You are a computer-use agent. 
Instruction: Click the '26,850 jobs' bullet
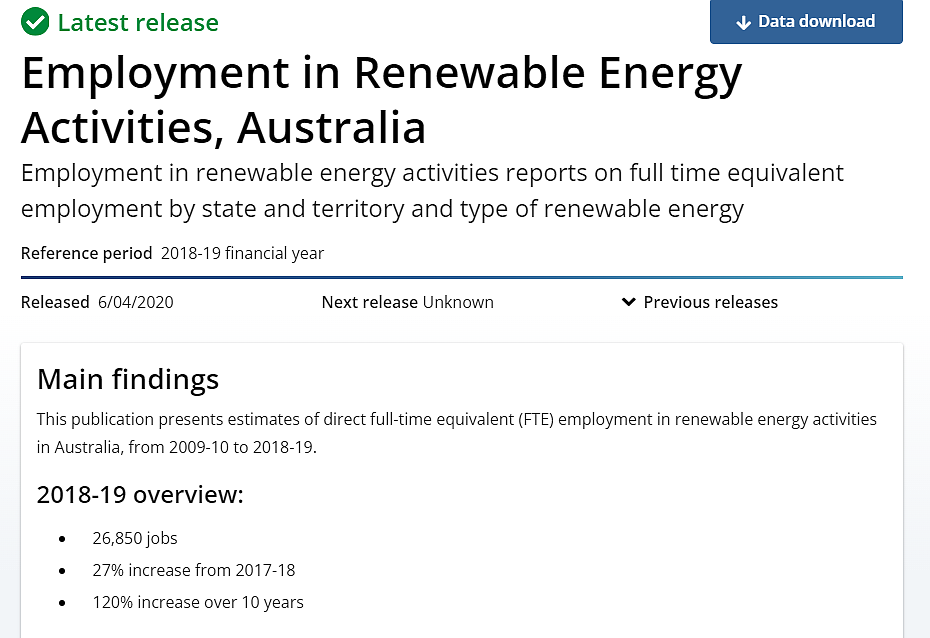coord(135,538)
